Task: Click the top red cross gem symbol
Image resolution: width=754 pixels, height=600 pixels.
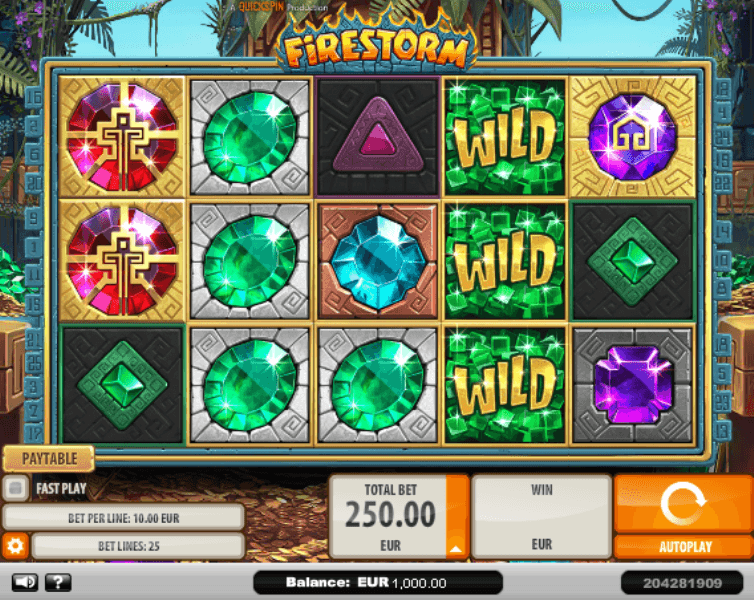Action: [x=122, y=137]
